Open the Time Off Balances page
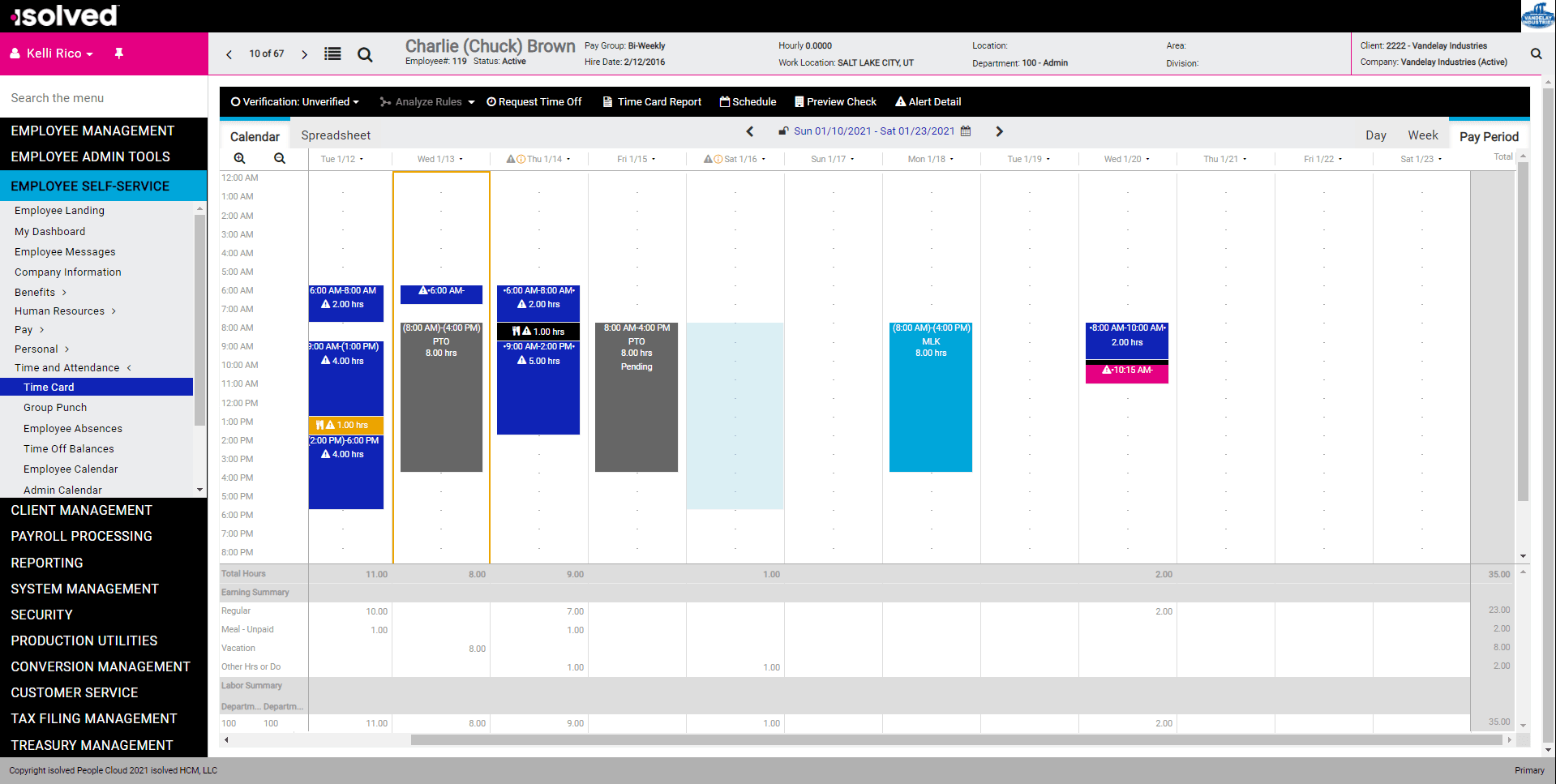 tap(69, 448)
